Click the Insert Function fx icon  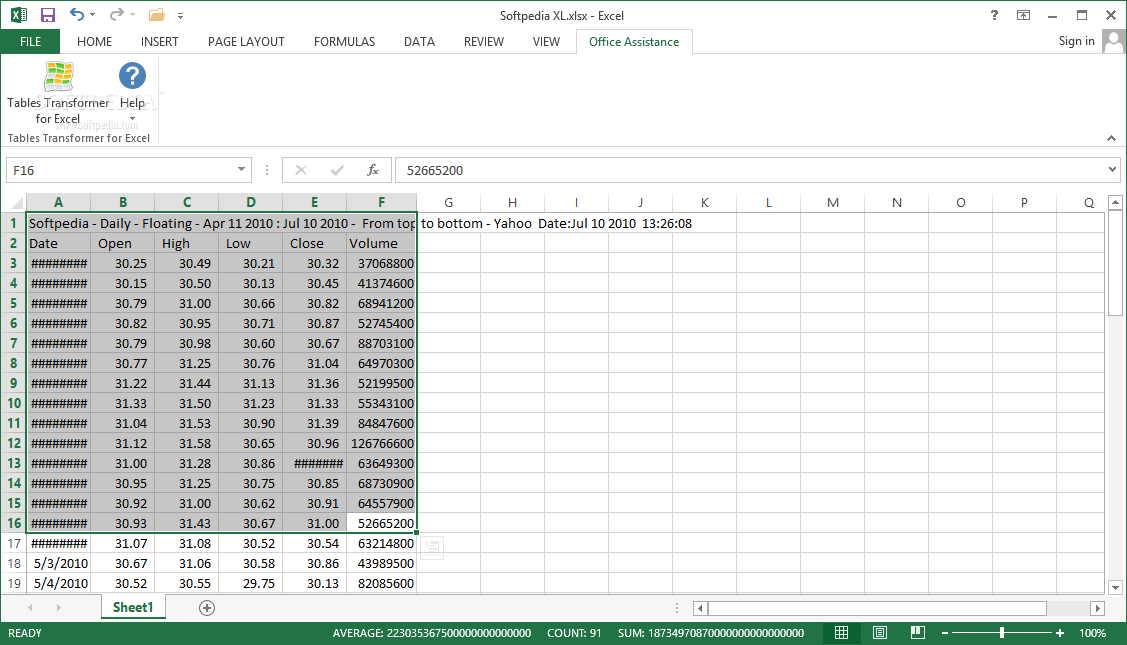tap(372, 170)
